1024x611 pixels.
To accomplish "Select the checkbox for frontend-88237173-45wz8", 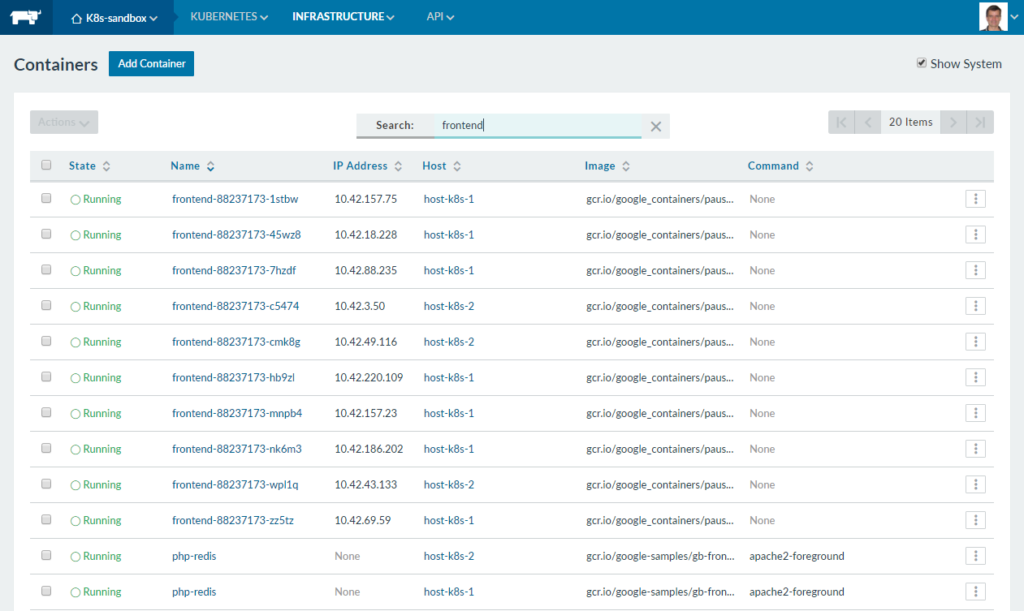I will click(x=46, y=234).
